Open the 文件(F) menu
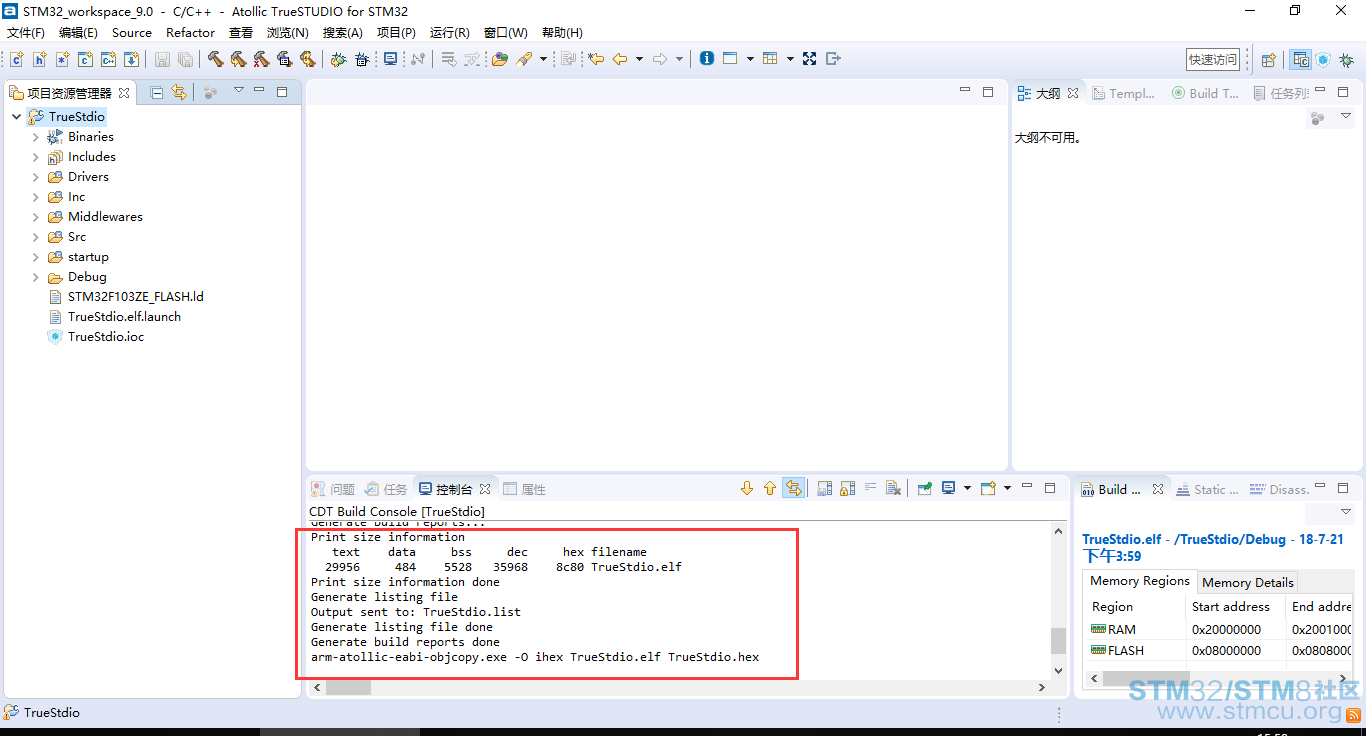1366x736 pixels. pyautogui.click(x=26, y=33)
